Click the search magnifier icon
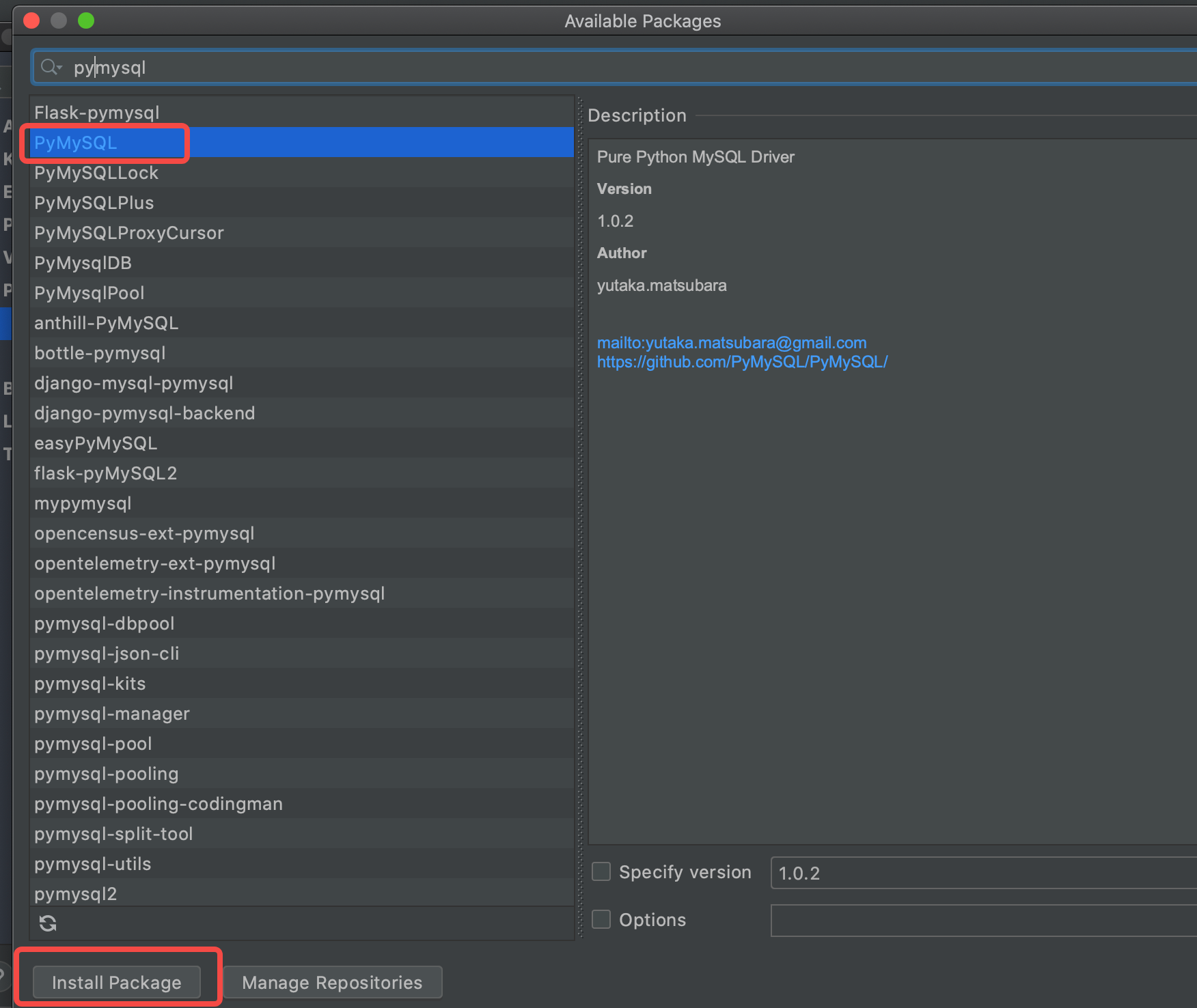Image resolution: width=1197 pixels, height=1008 pixels. coord(51,67)
